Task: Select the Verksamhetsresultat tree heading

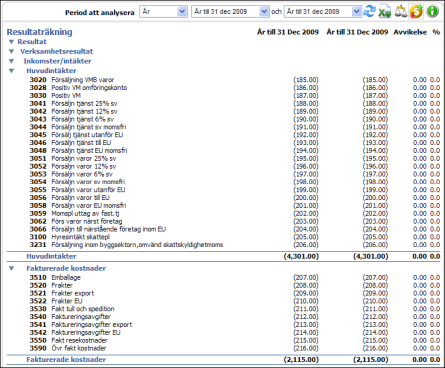Action: coord(57,51)
